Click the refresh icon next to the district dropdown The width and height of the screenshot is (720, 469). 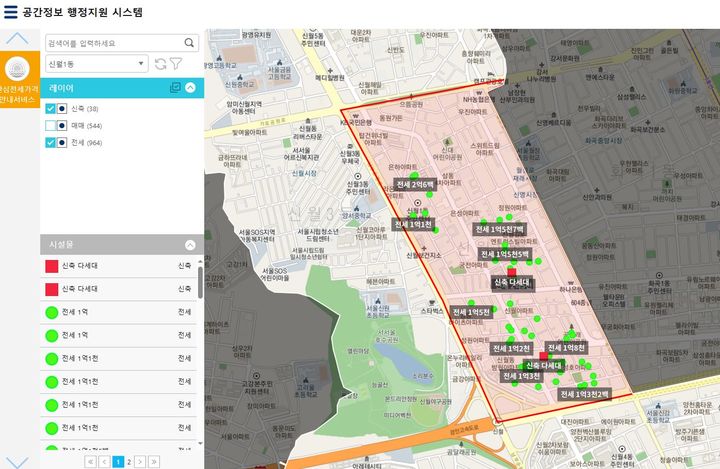click(x=160, y=64)
